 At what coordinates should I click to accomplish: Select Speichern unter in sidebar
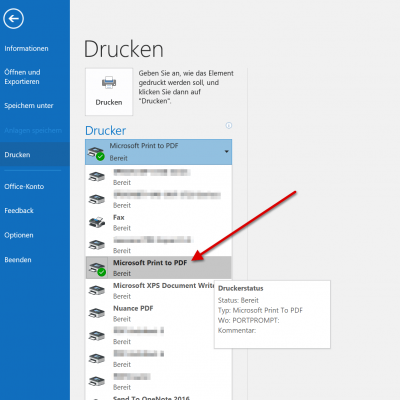(x=29, y=106)
